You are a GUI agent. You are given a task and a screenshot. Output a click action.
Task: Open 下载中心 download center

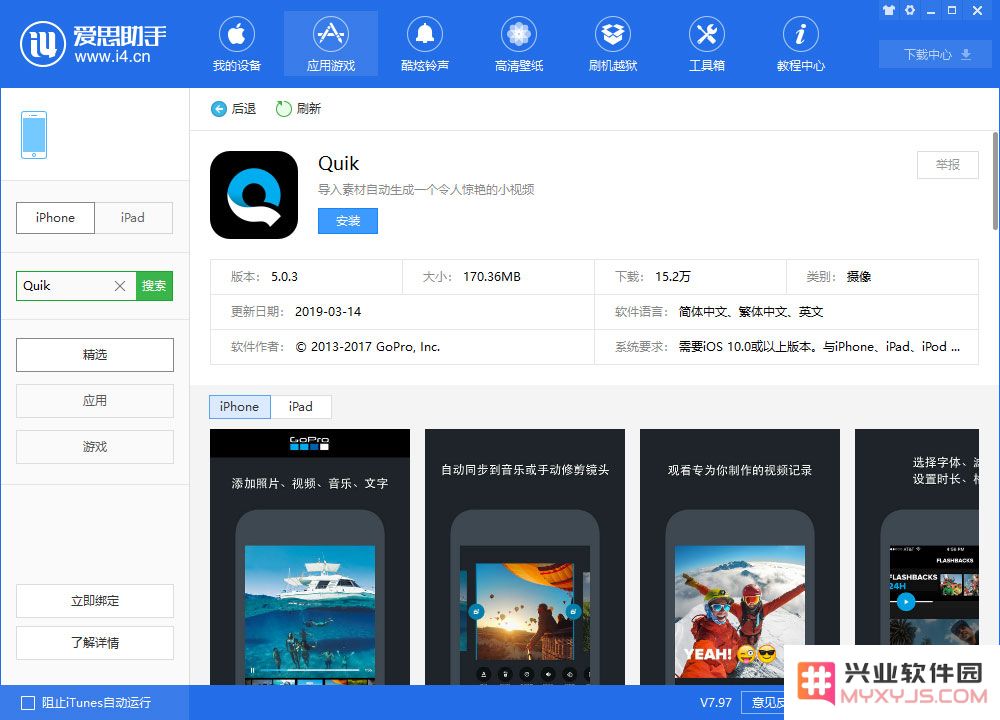point(937,55)
